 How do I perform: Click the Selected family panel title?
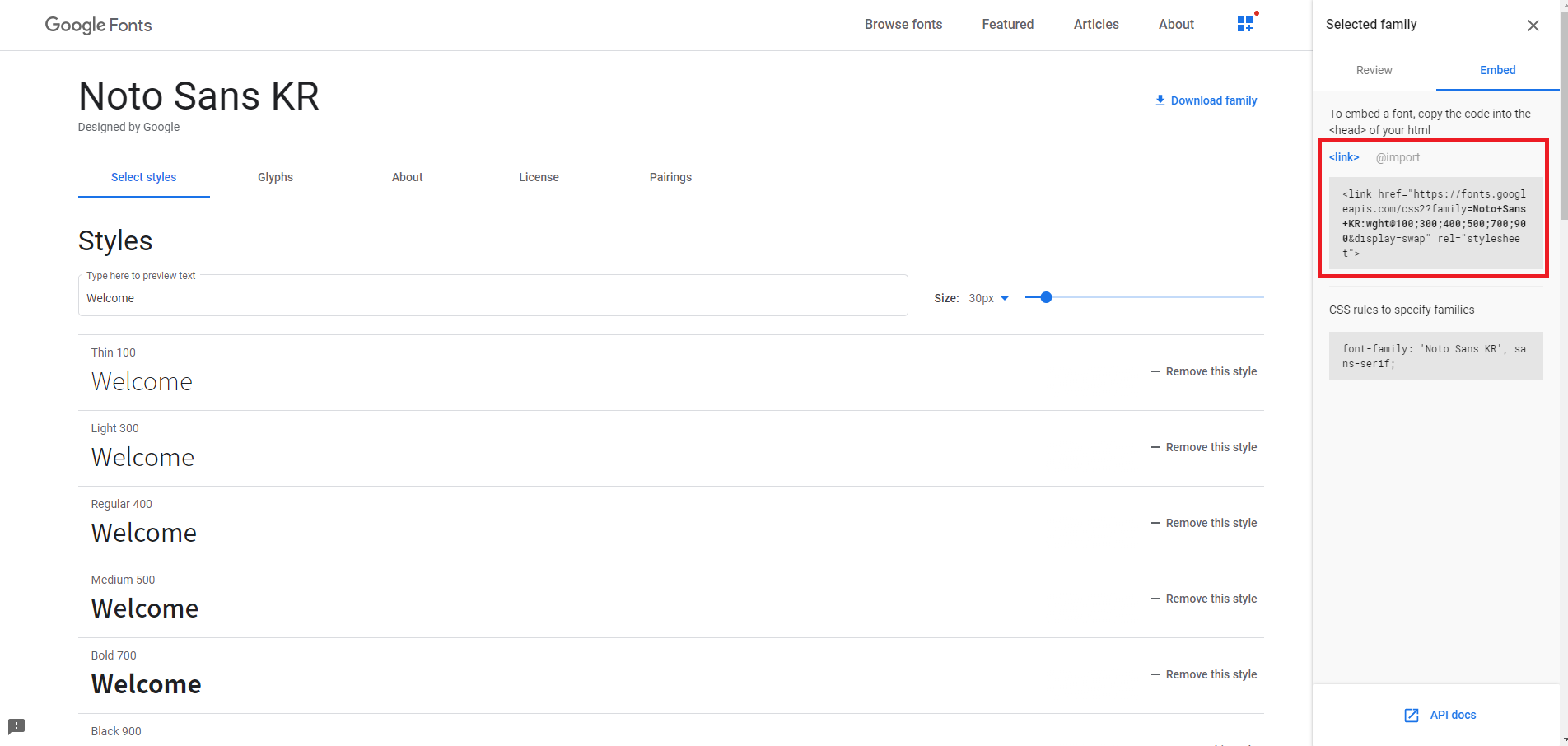coord(1371,25)
